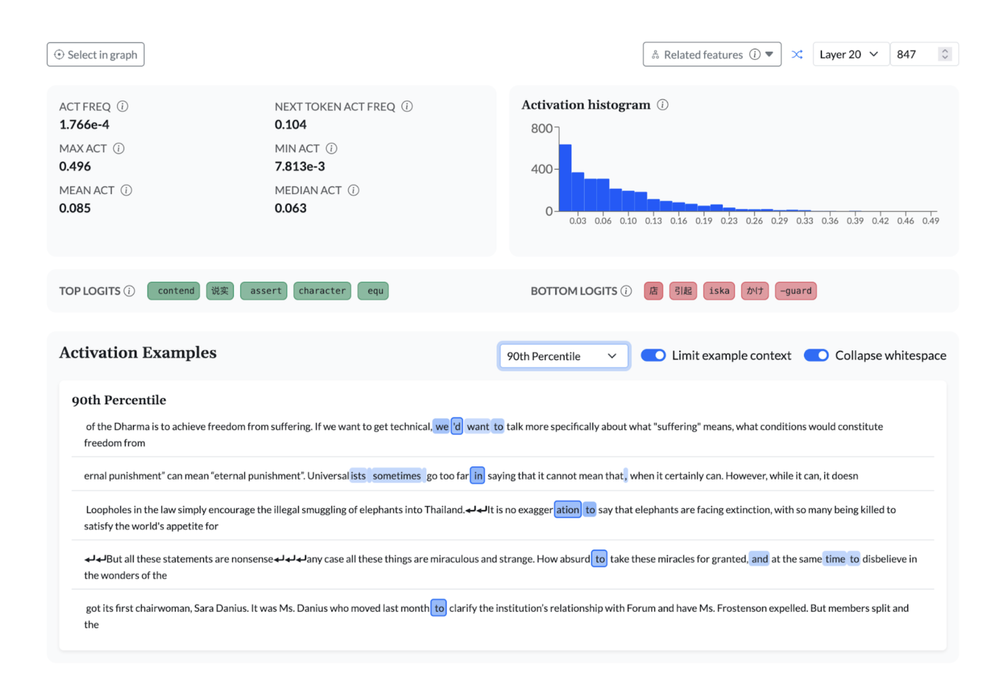Click the 'character' top logit chip
This screenshot has width=1000, height=696.
tap(322, 291)
